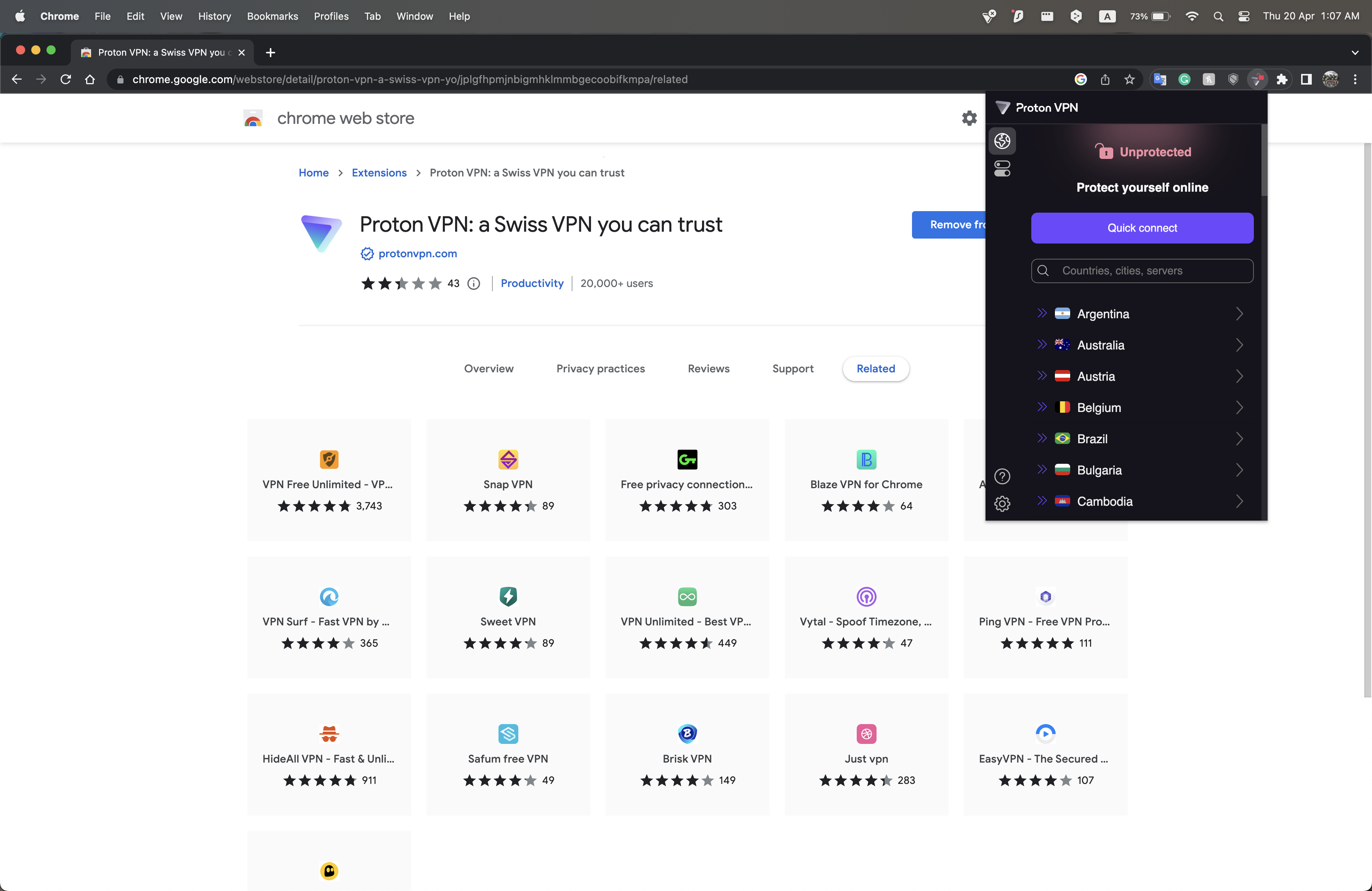Switch to the Related tab

[875, 368]
